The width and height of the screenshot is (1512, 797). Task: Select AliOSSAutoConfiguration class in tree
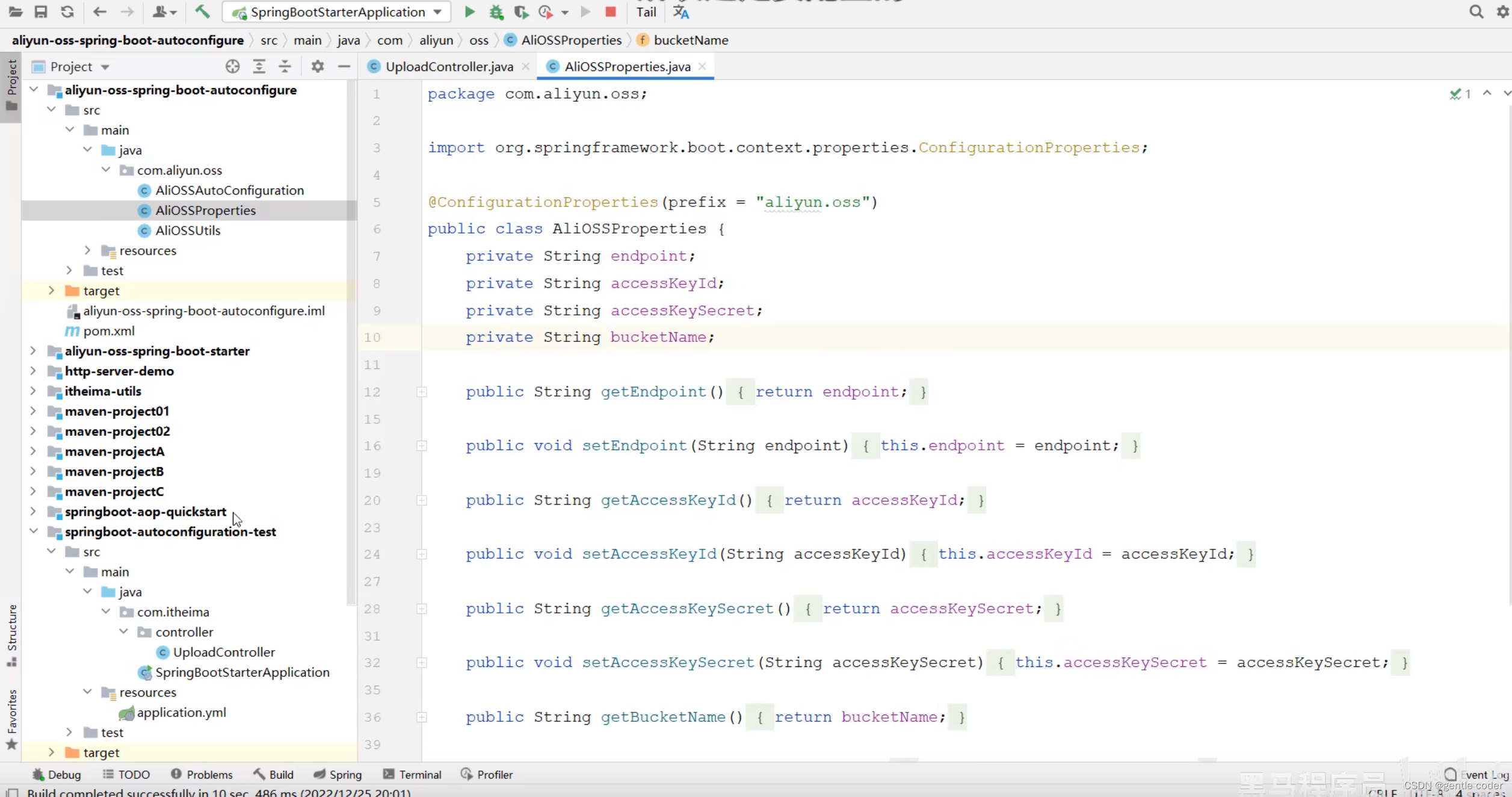tap(229, 190)
